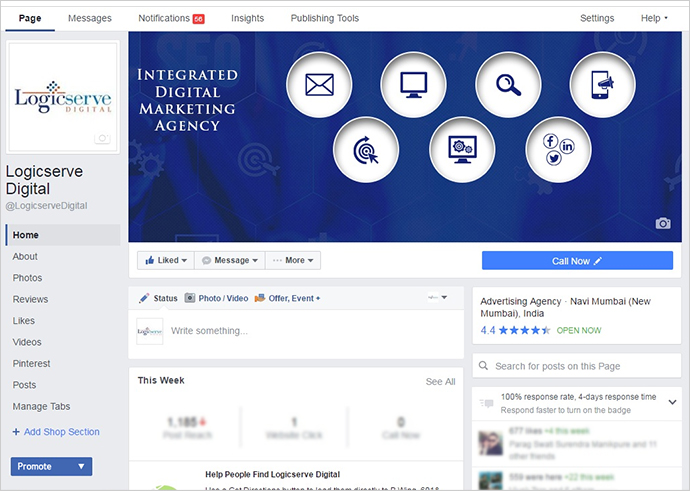Open the Messages tab

point(90,18)
